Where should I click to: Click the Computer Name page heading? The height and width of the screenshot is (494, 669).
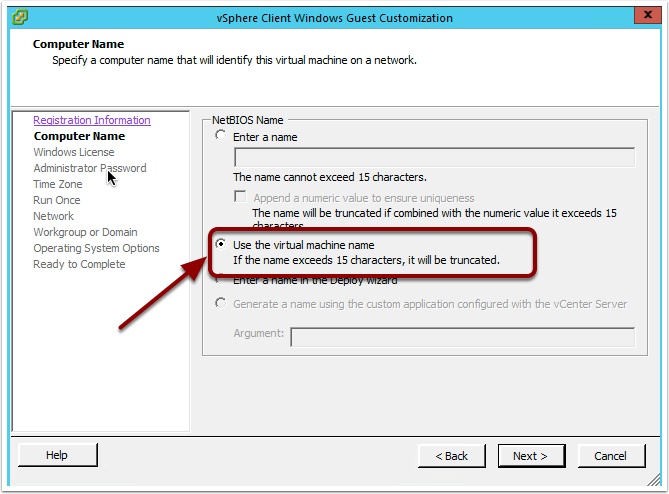pos(79,44)
